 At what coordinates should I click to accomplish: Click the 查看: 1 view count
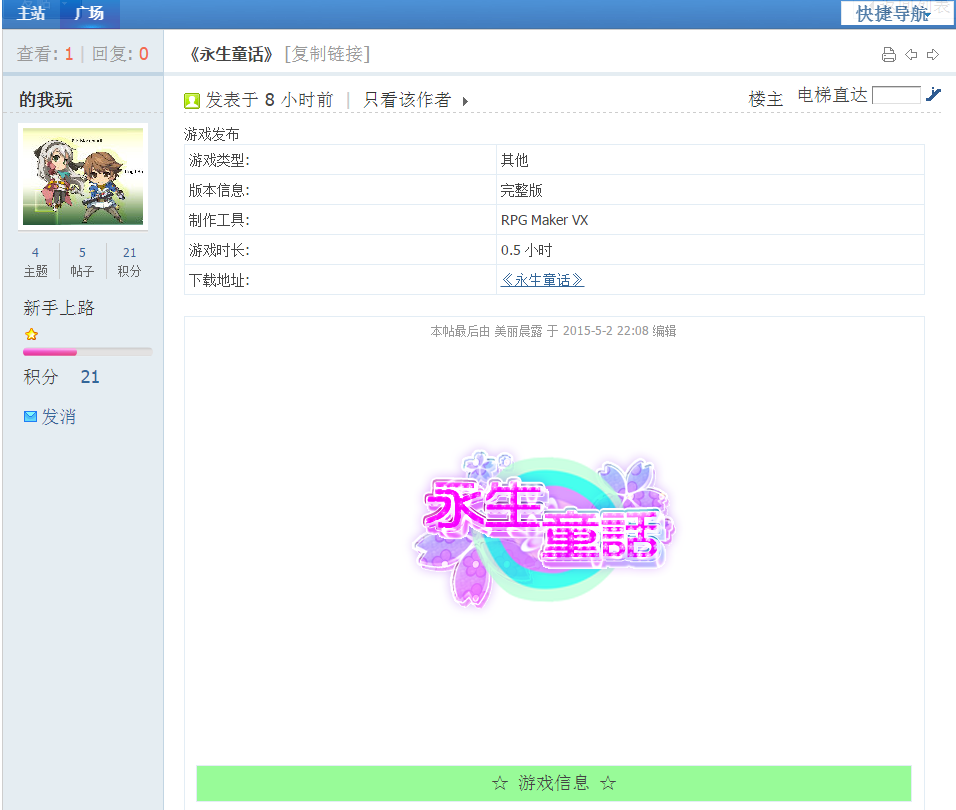pos(45,54)
